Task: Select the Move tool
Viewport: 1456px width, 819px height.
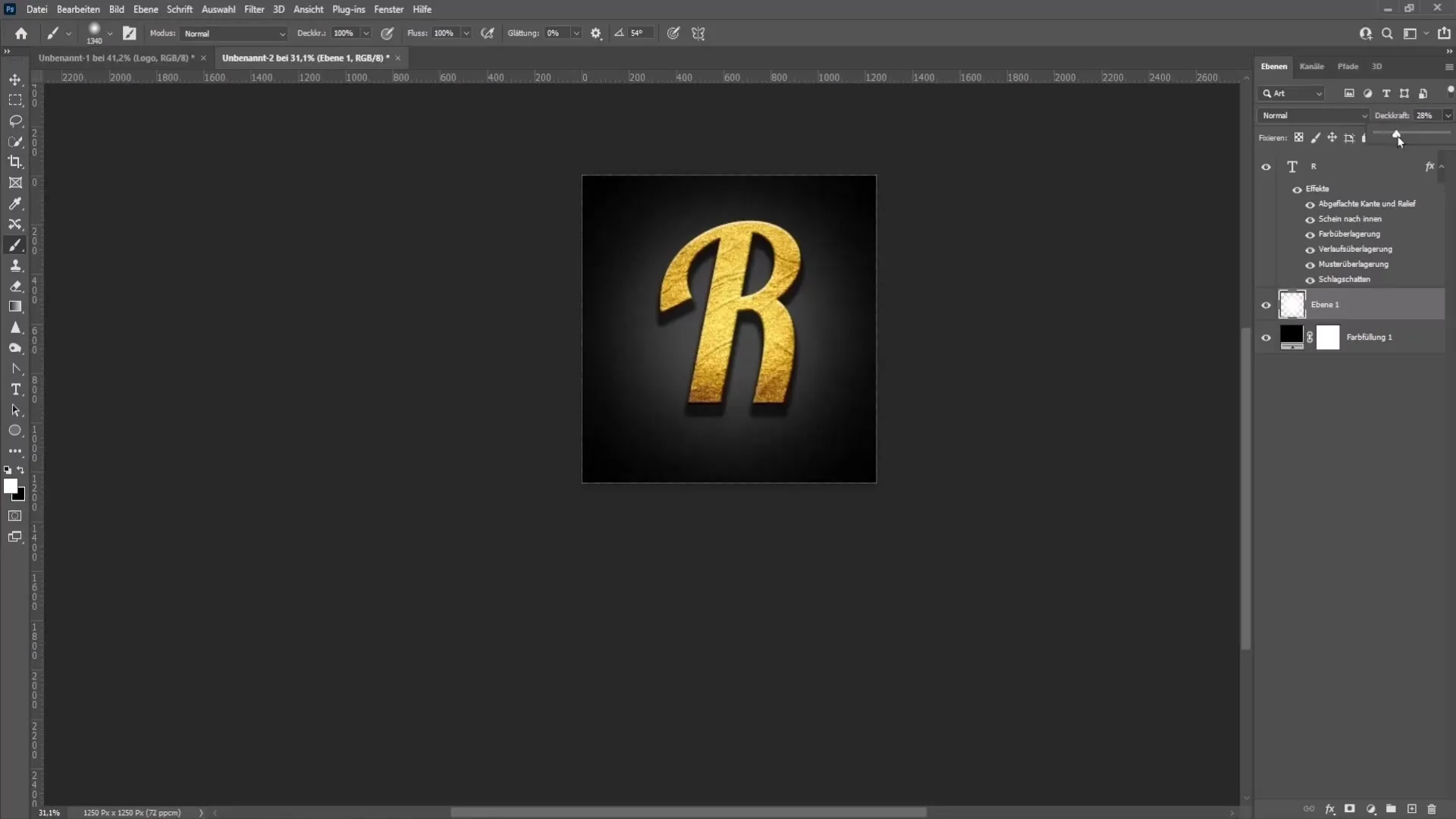Action: coord(15,78)
